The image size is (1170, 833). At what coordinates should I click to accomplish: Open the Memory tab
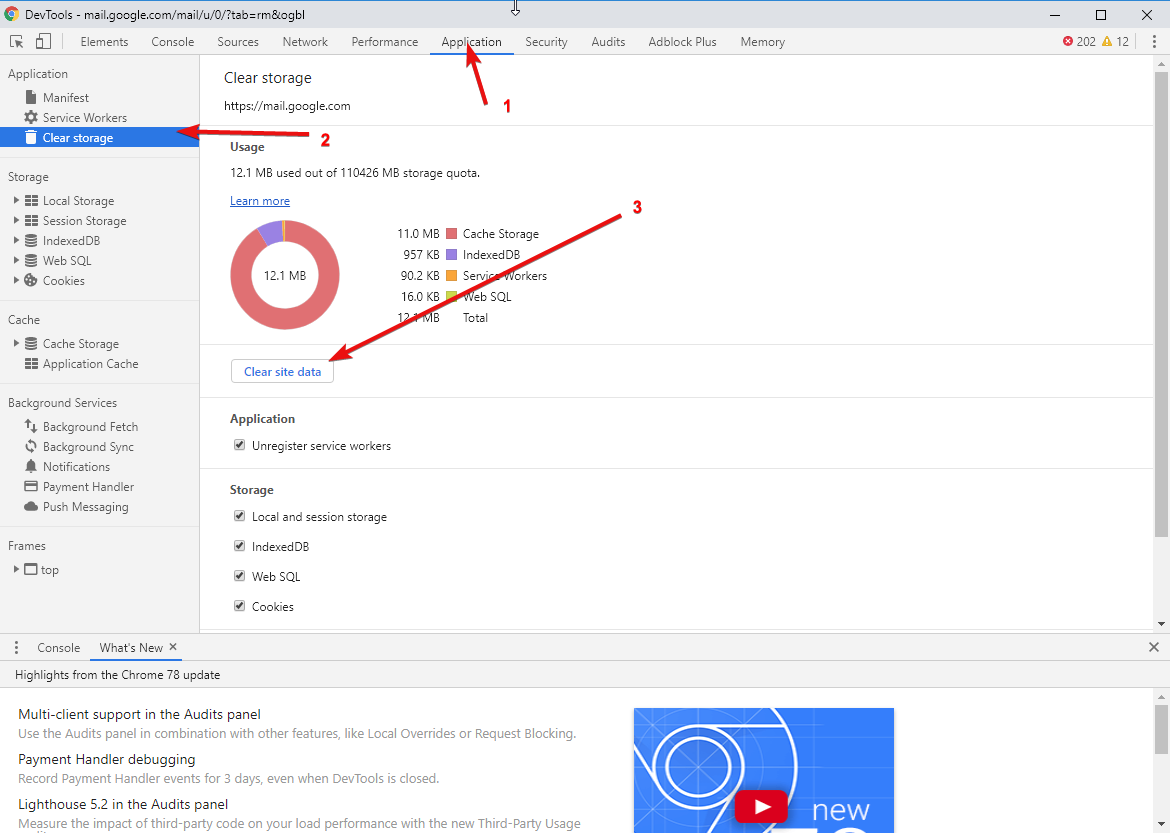pyautogui.click(x=763, y=42)
